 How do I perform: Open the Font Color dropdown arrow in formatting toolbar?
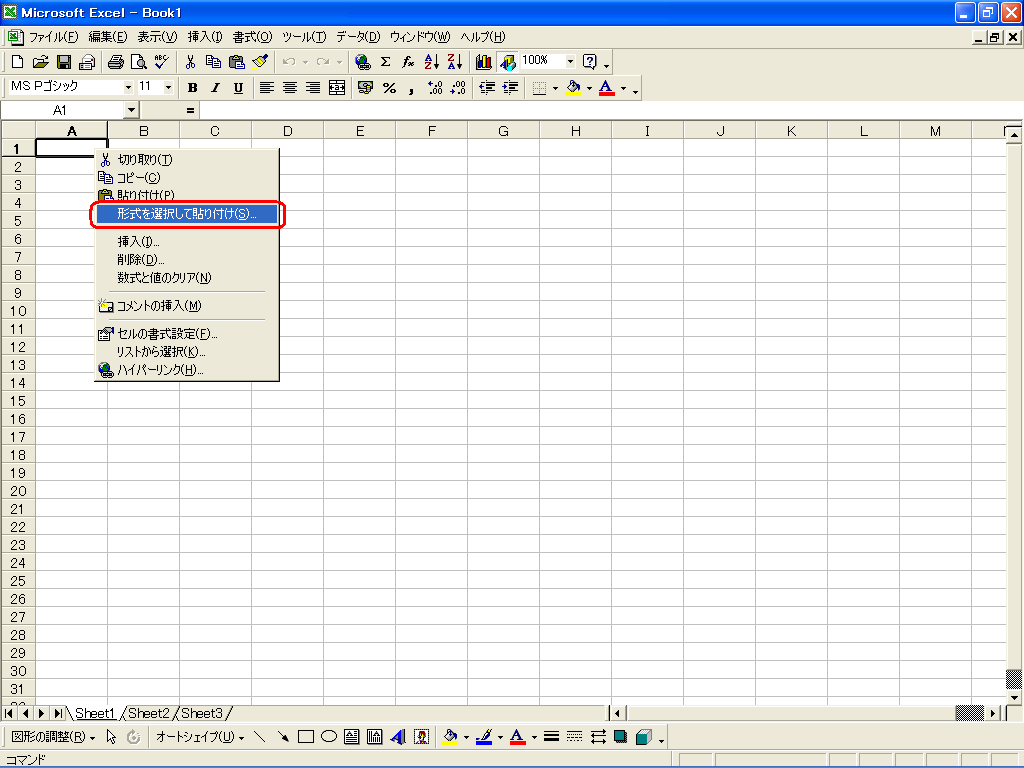623,88
